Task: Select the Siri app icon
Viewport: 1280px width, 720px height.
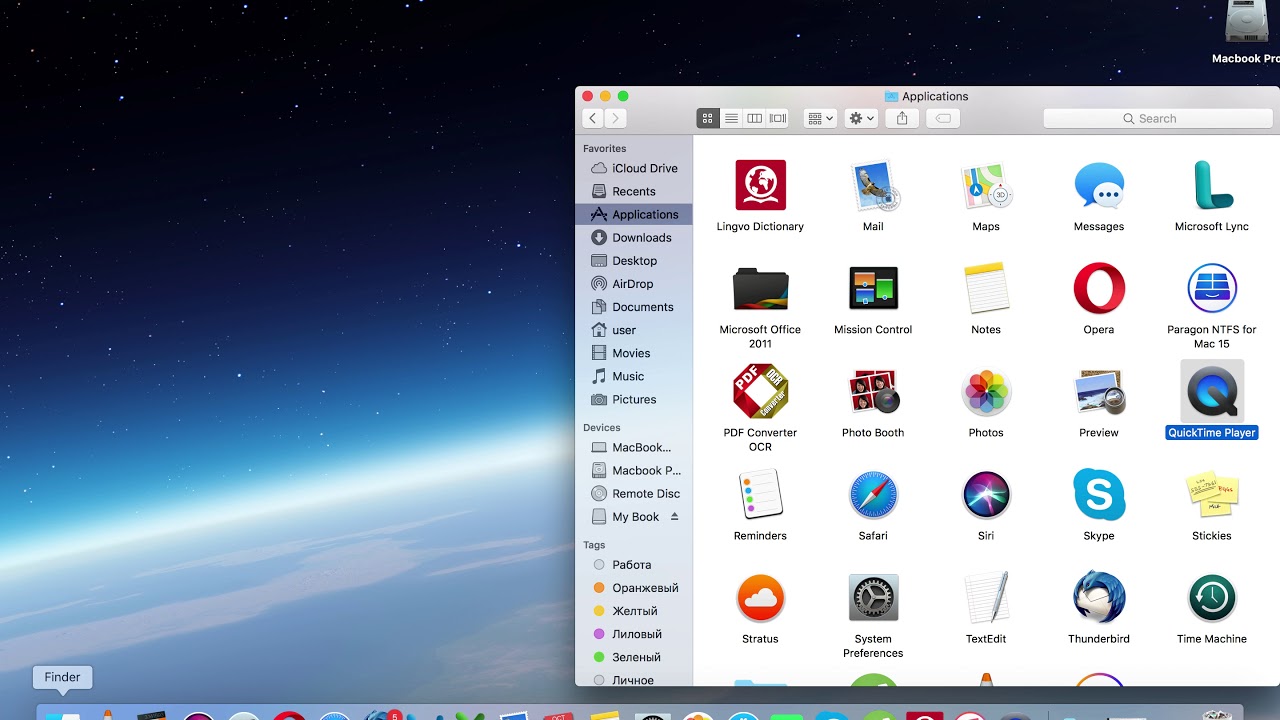Action: [986, 494]
